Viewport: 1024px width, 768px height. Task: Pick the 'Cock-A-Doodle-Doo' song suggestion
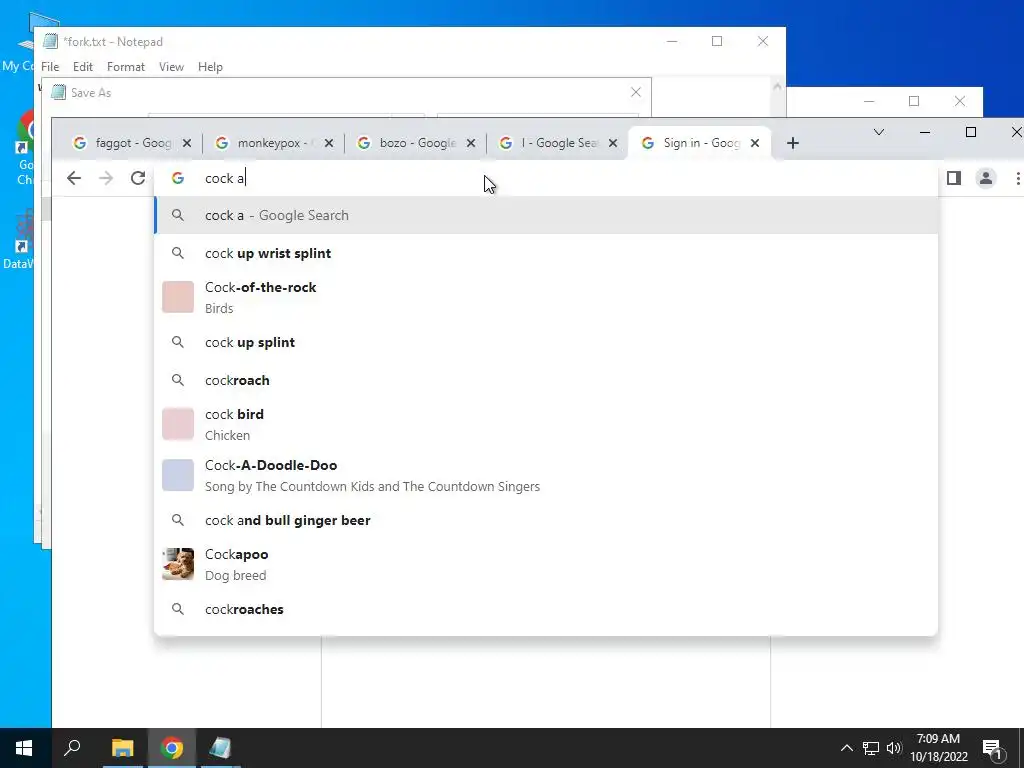click(x=546, y=475)
